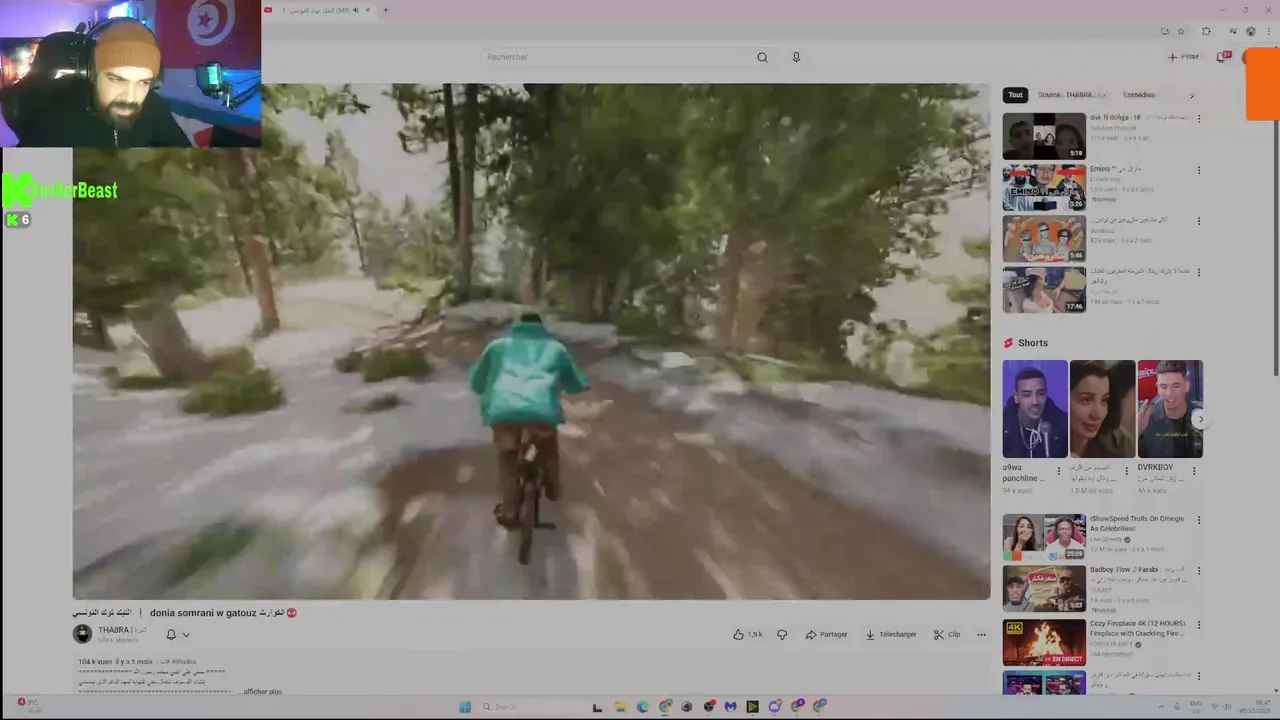This screenshot has height=720, width=1280.
Task: Open options menu for dak ft dofiga video
Action: click(1198, 119)
